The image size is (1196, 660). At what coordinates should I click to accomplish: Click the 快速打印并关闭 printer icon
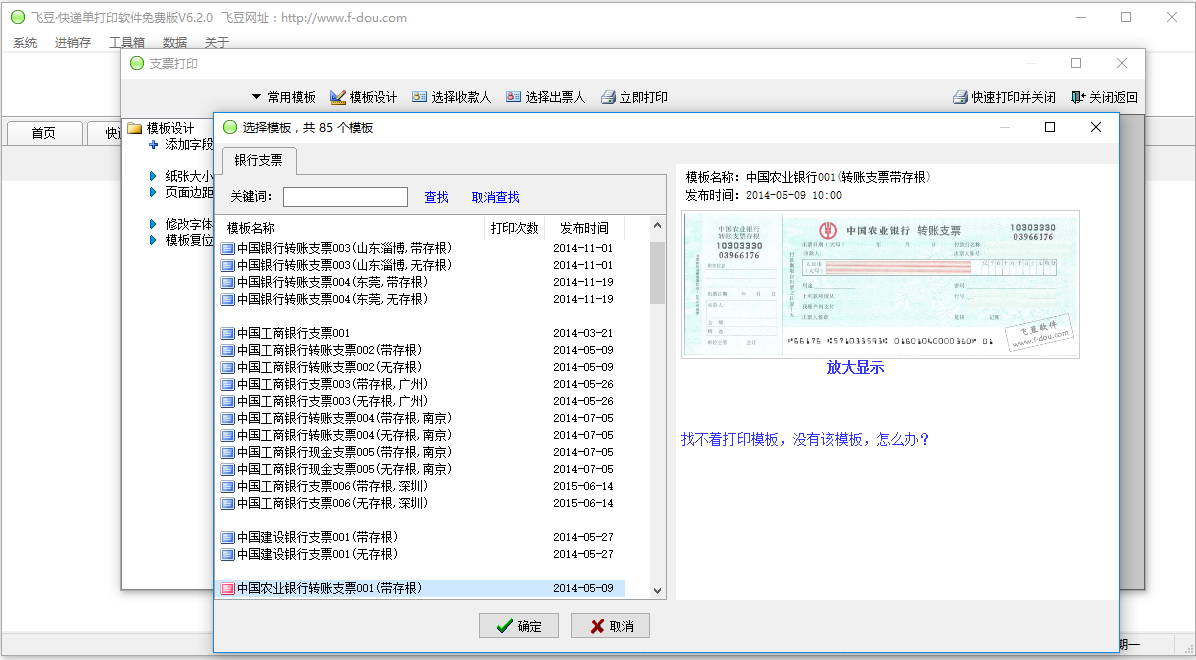[x=960, y=98]
